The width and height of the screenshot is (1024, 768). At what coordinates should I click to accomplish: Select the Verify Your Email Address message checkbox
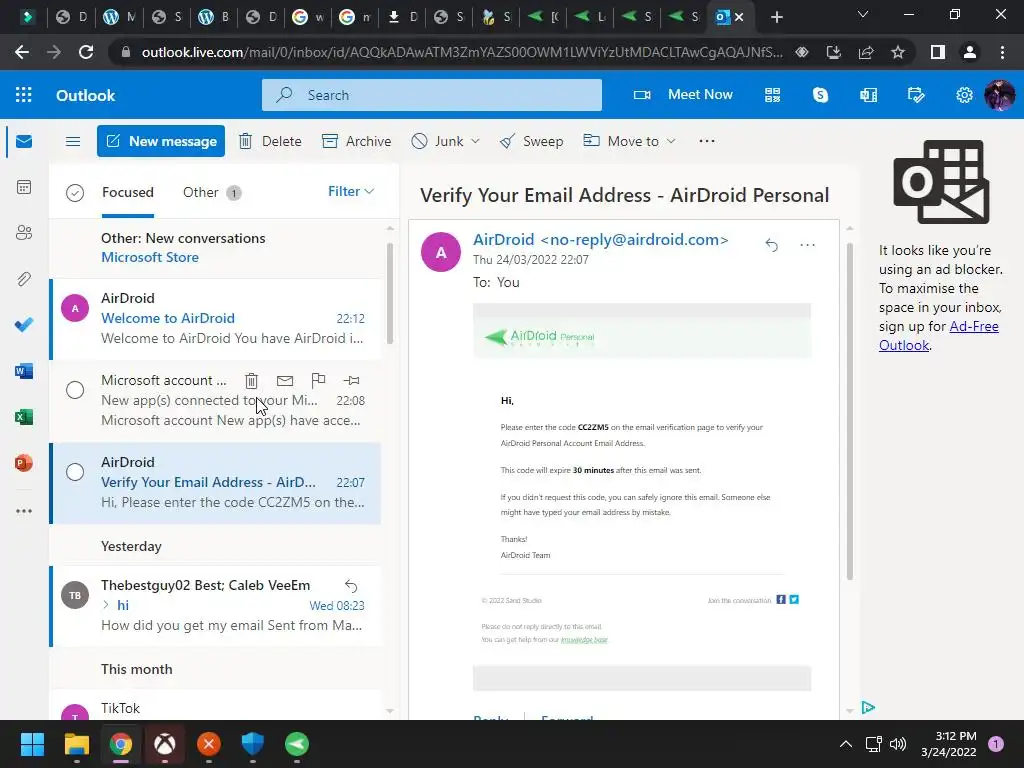click(75, 472)
